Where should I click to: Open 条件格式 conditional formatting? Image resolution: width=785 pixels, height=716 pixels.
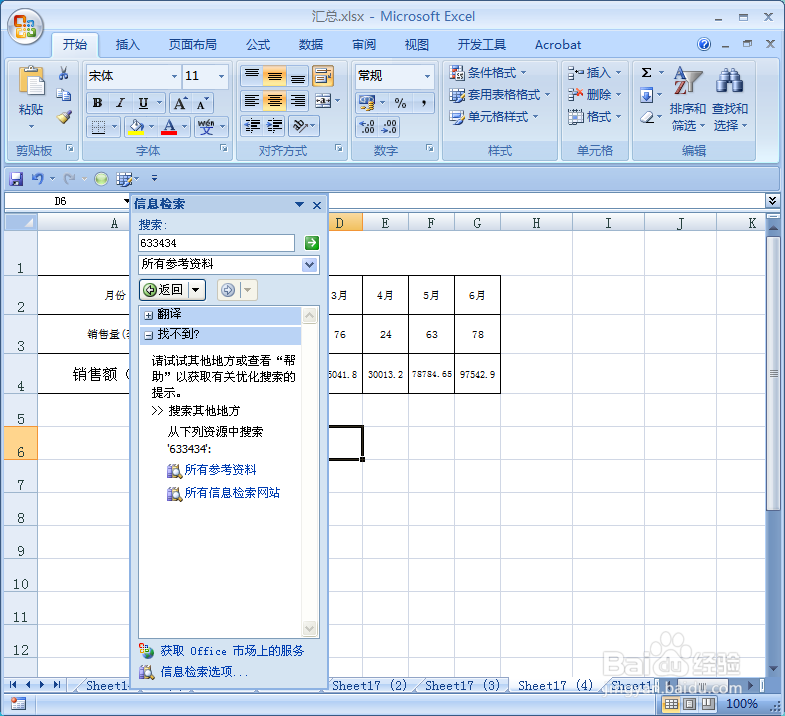pos(488,73)
